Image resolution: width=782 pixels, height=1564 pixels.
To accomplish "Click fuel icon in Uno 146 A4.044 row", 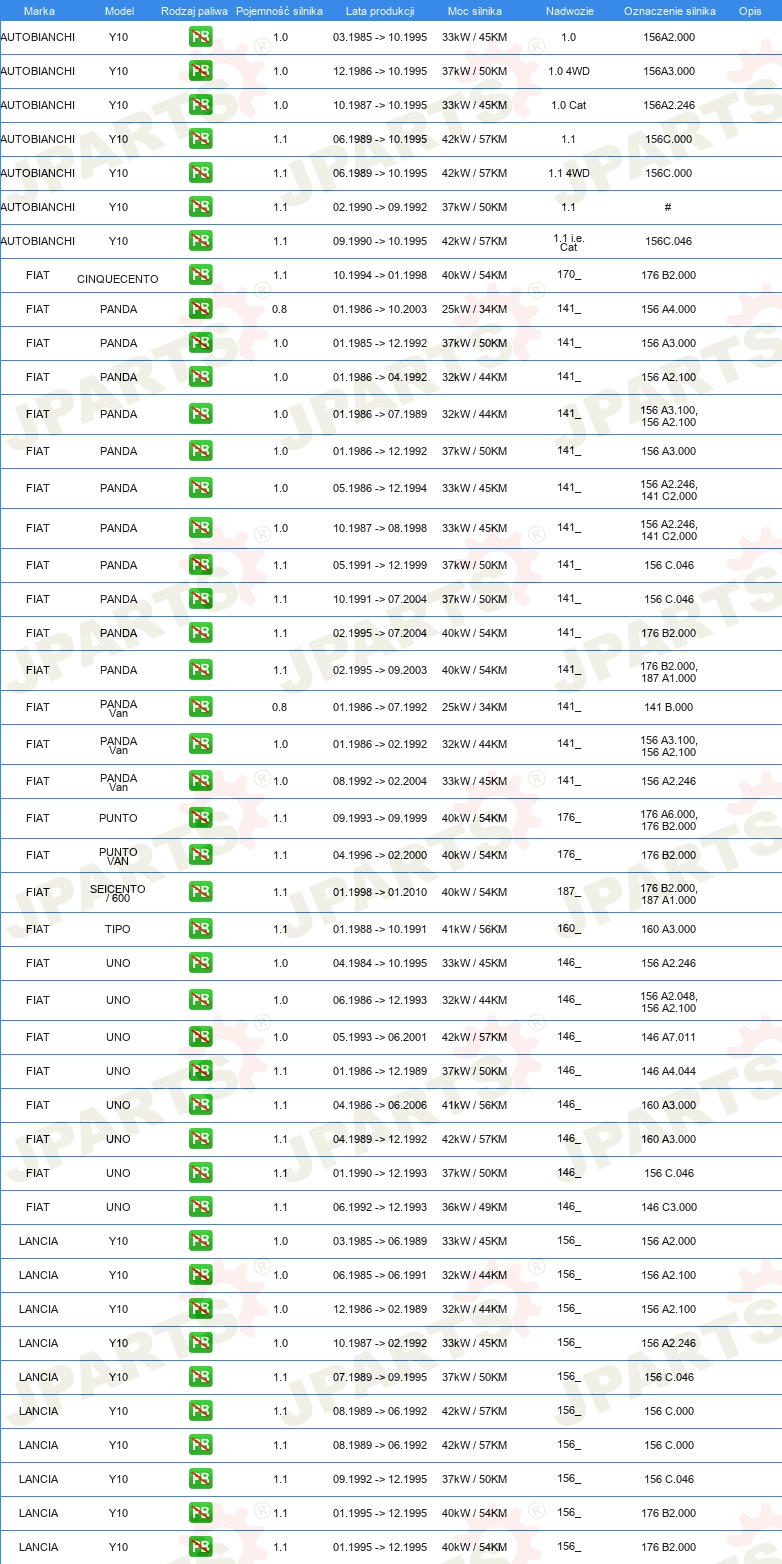I will tap(200, 1071).
